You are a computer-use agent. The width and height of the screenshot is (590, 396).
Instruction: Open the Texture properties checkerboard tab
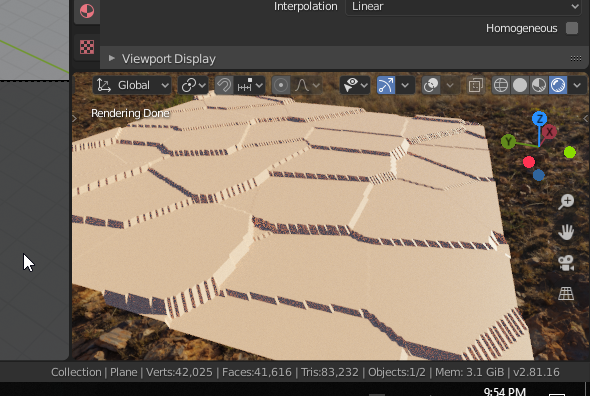[87, 47]
